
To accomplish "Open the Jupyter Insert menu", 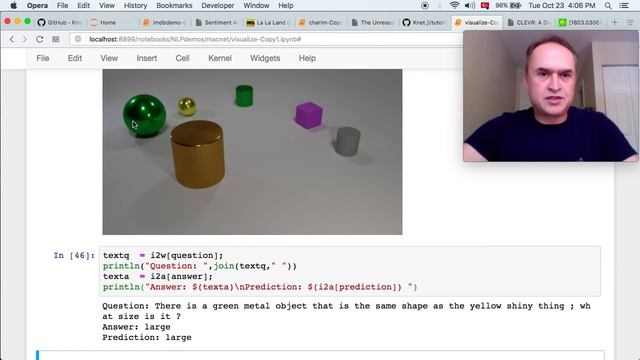I will pyautogui.click(x=147, y=58).
